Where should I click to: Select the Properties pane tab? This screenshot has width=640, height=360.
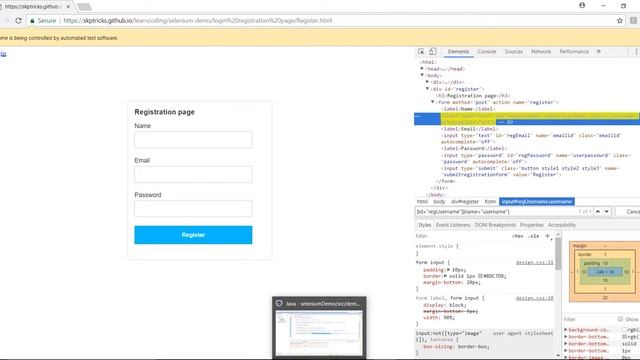coord(532,225)
